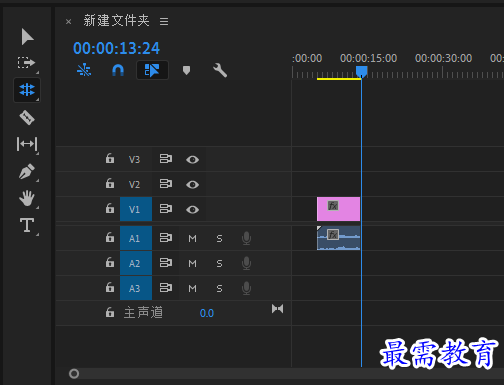This screenshot has height=385, width=504.
Task: Click the blue playhead marker
Action: (361, 71)
